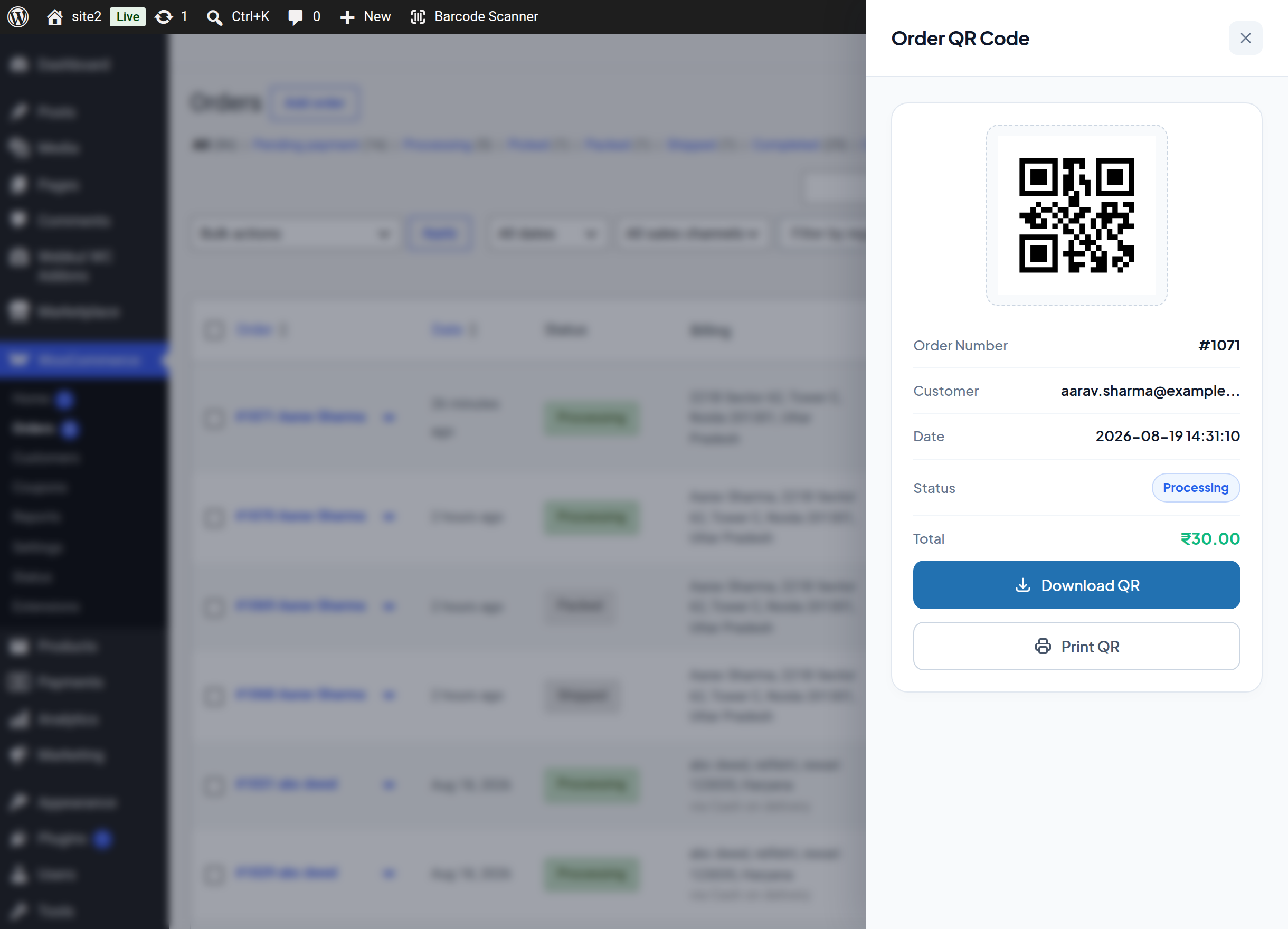Click the Order Number label

(960, 345)
